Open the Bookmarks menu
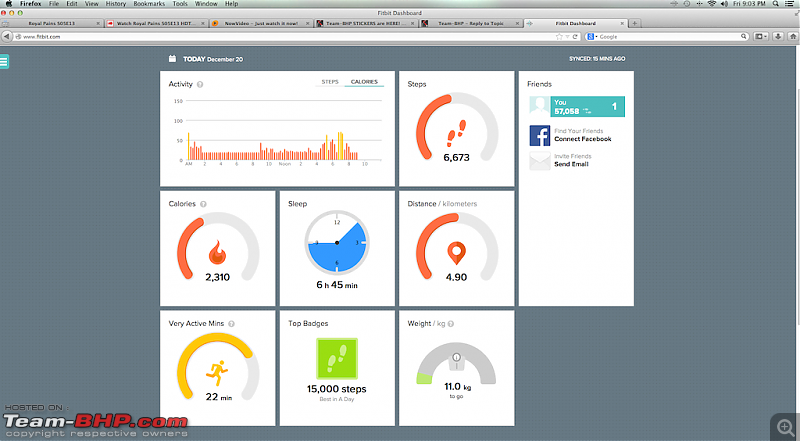 149,4
